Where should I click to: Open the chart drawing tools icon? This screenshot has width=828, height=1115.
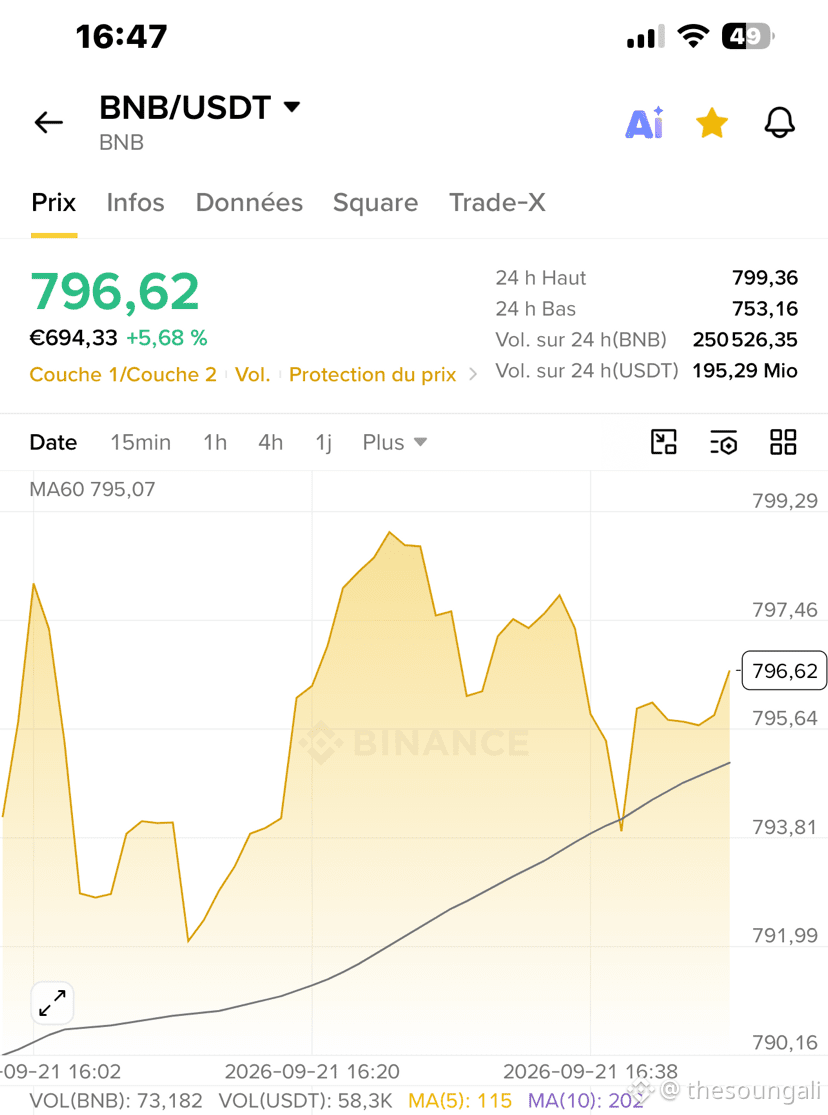click(664, 442)
